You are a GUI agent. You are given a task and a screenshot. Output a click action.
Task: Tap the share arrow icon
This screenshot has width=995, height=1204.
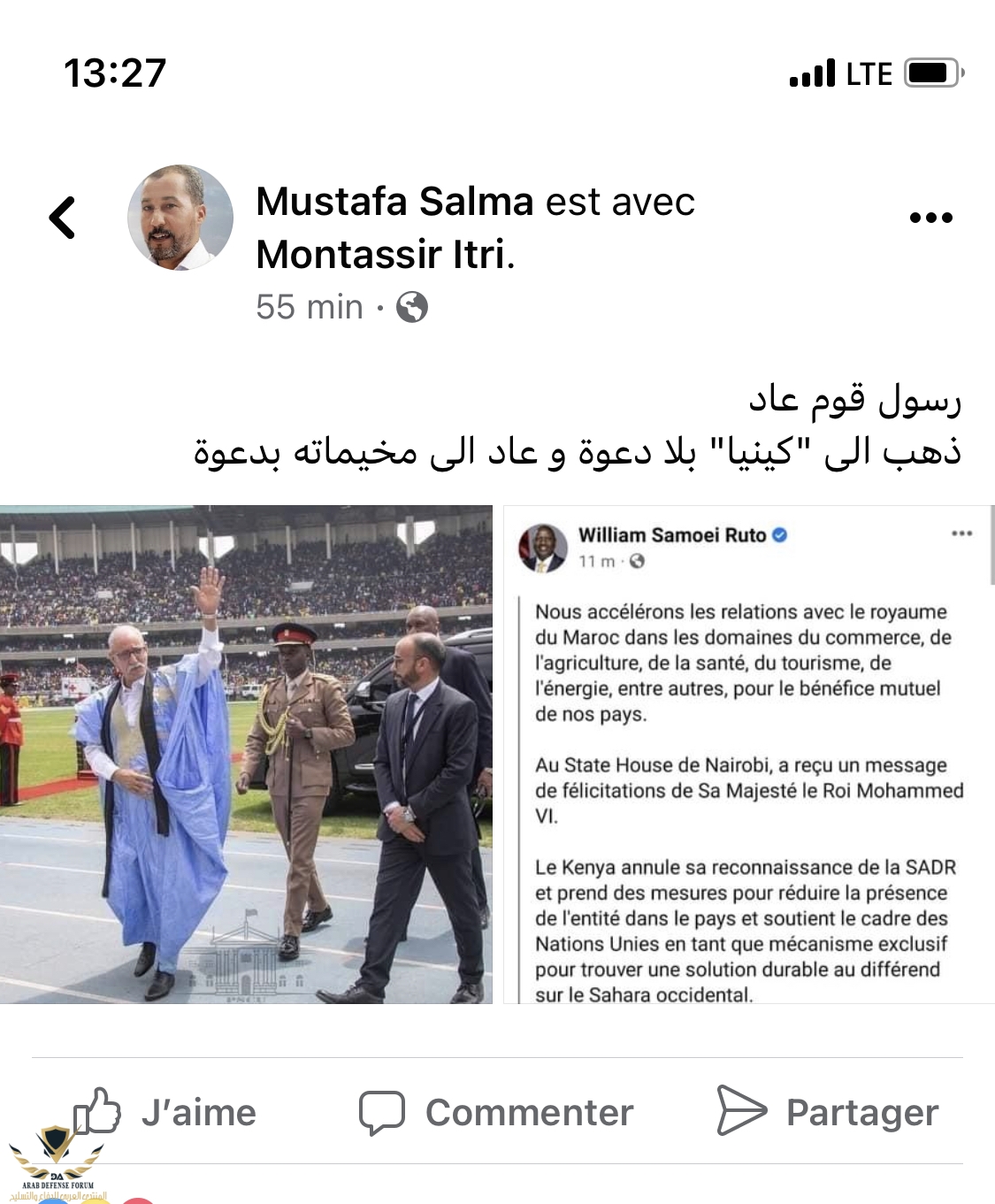pos(741,1110)
